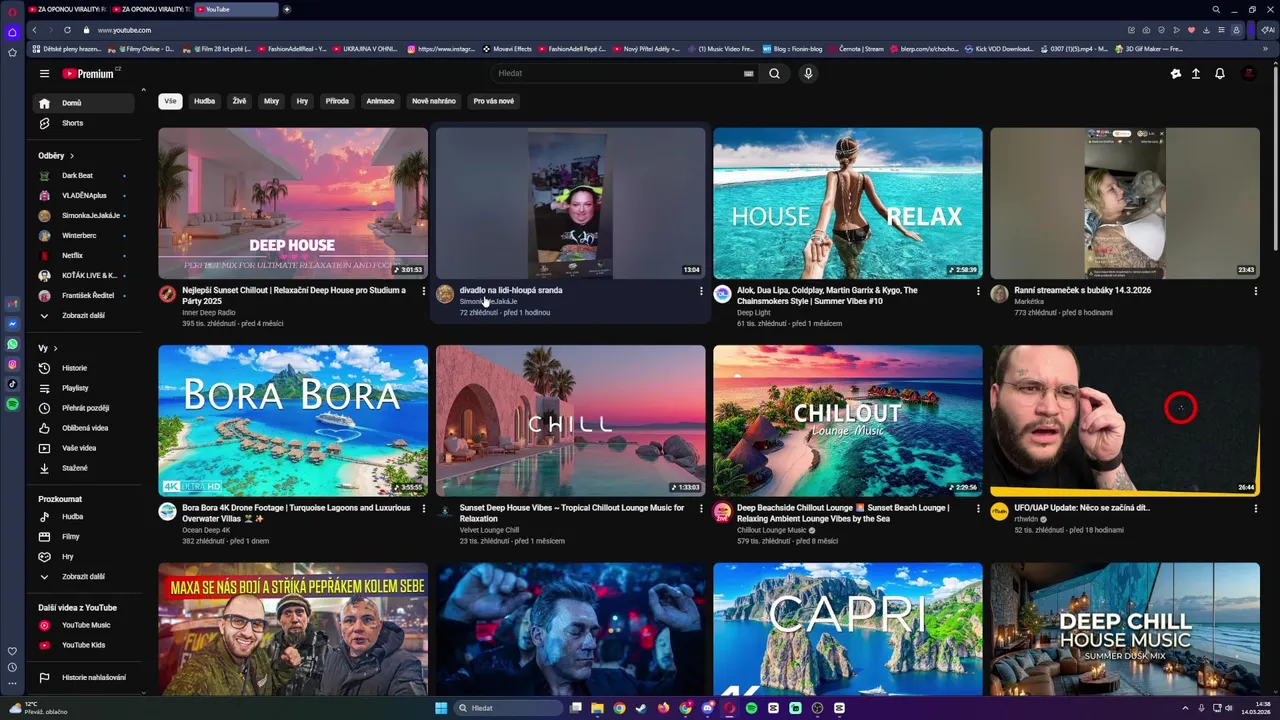The width and height of the screenshot is (1280, 720).
Task: Open Windows Start menu
Action: point(441,708)
